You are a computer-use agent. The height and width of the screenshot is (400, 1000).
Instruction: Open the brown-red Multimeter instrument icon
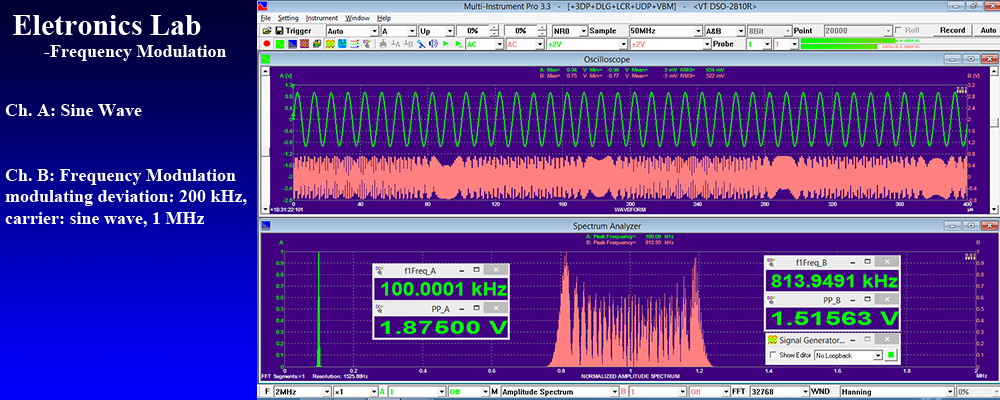pos(304,44)
